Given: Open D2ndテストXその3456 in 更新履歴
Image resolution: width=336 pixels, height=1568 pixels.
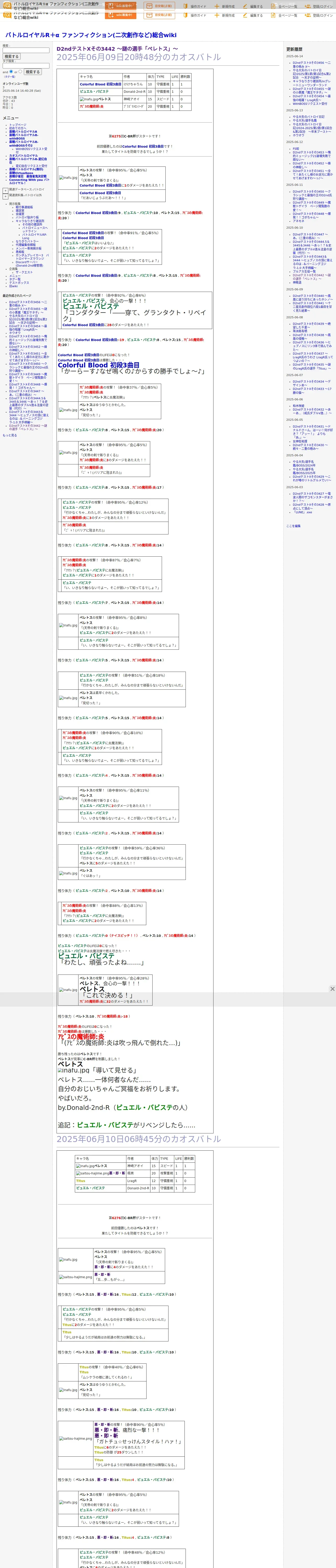Looking at the screenshot, I should pyautogui.click(x=312, y=65).
